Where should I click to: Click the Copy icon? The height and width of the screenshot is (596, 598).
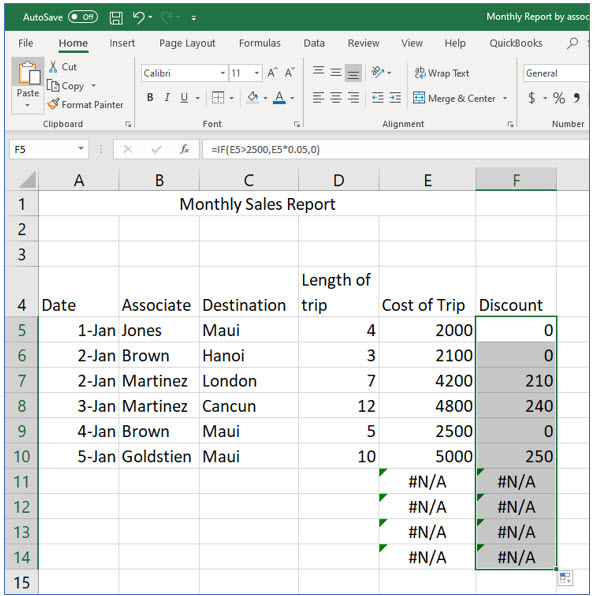(x=53, y=86)
